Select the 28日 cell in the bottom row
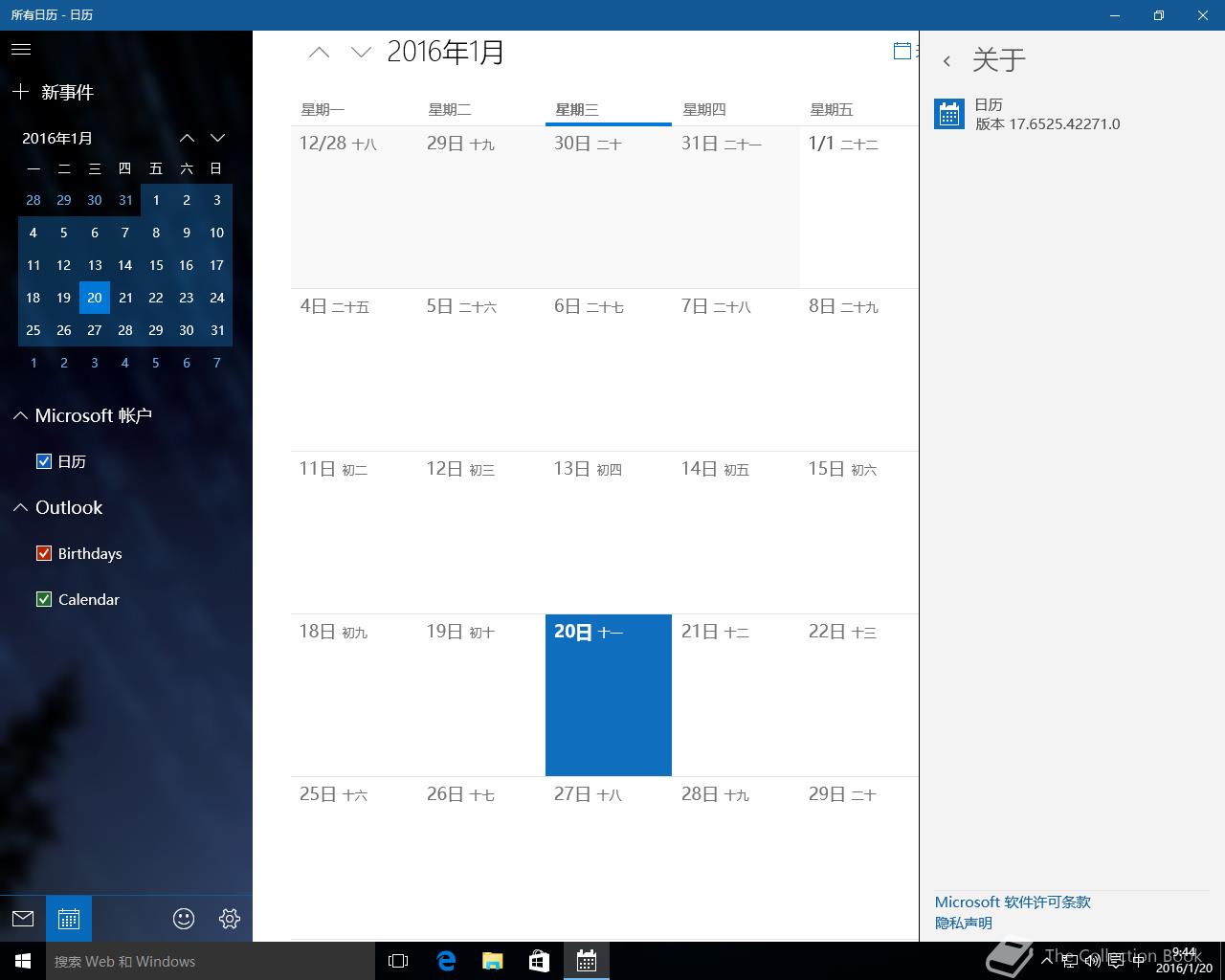Image resolution: width=1225 pixels, height=980 pixels. coord(736,857)
